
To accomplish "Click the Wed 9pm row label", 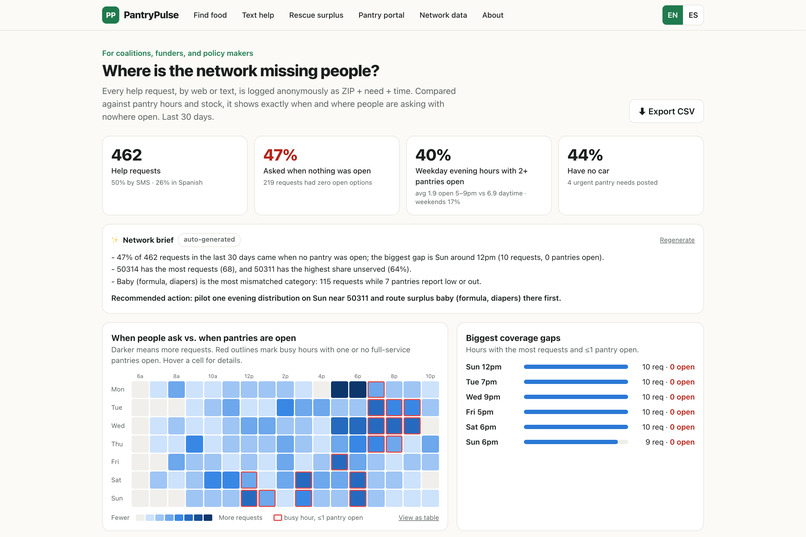I will [483, 397].
